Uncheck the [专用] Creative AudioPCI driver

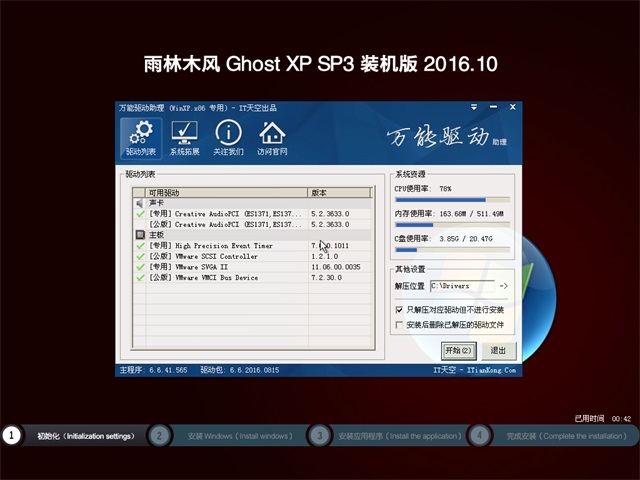(140, 214)
